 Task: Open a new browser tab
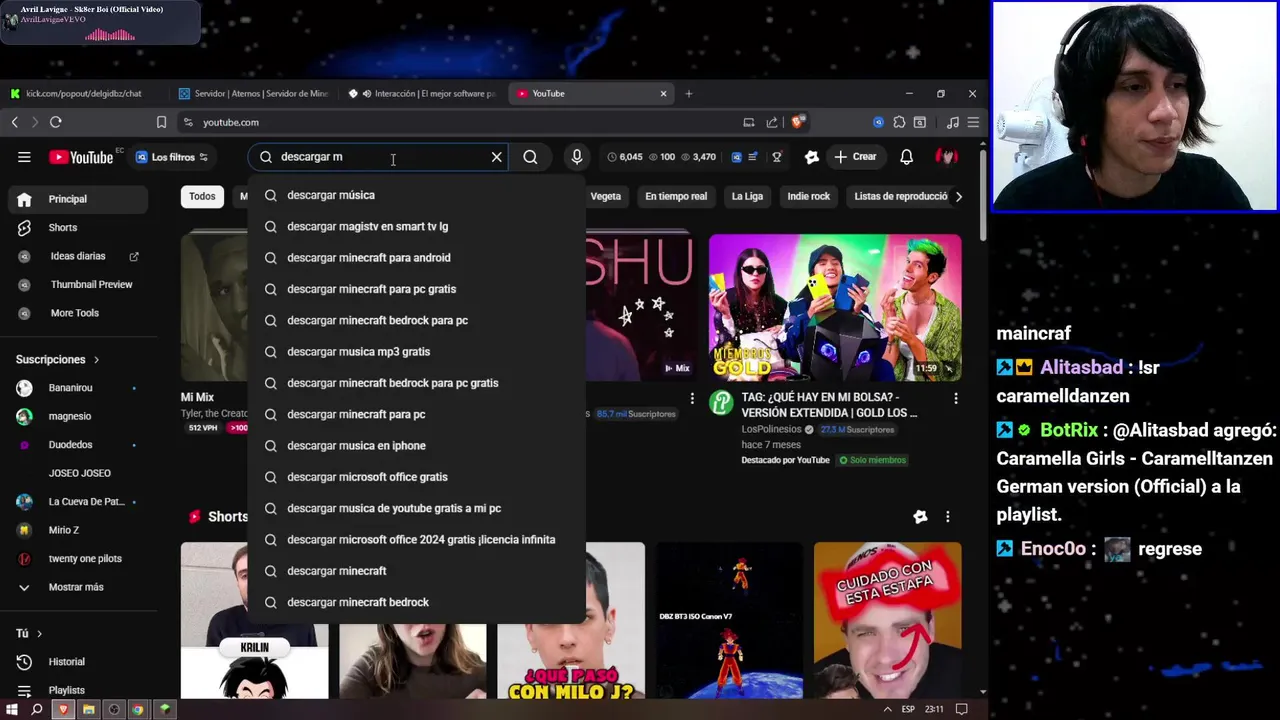(x=688, y=93)
